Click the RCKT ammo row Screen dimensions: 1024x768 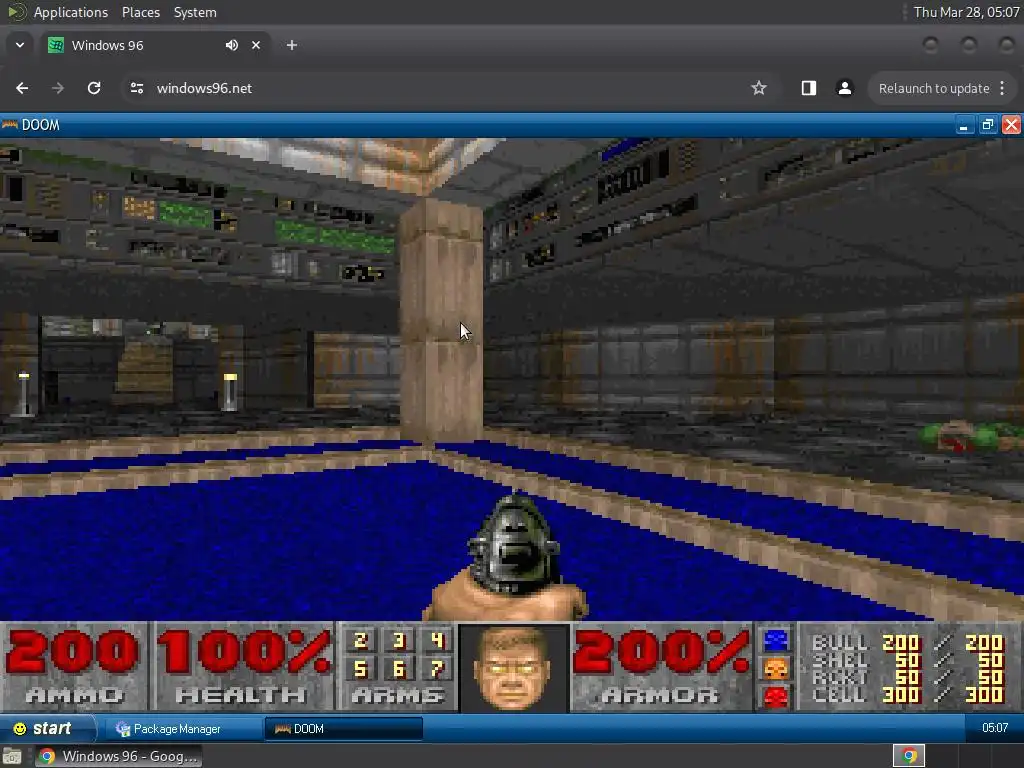click(908, 677)
